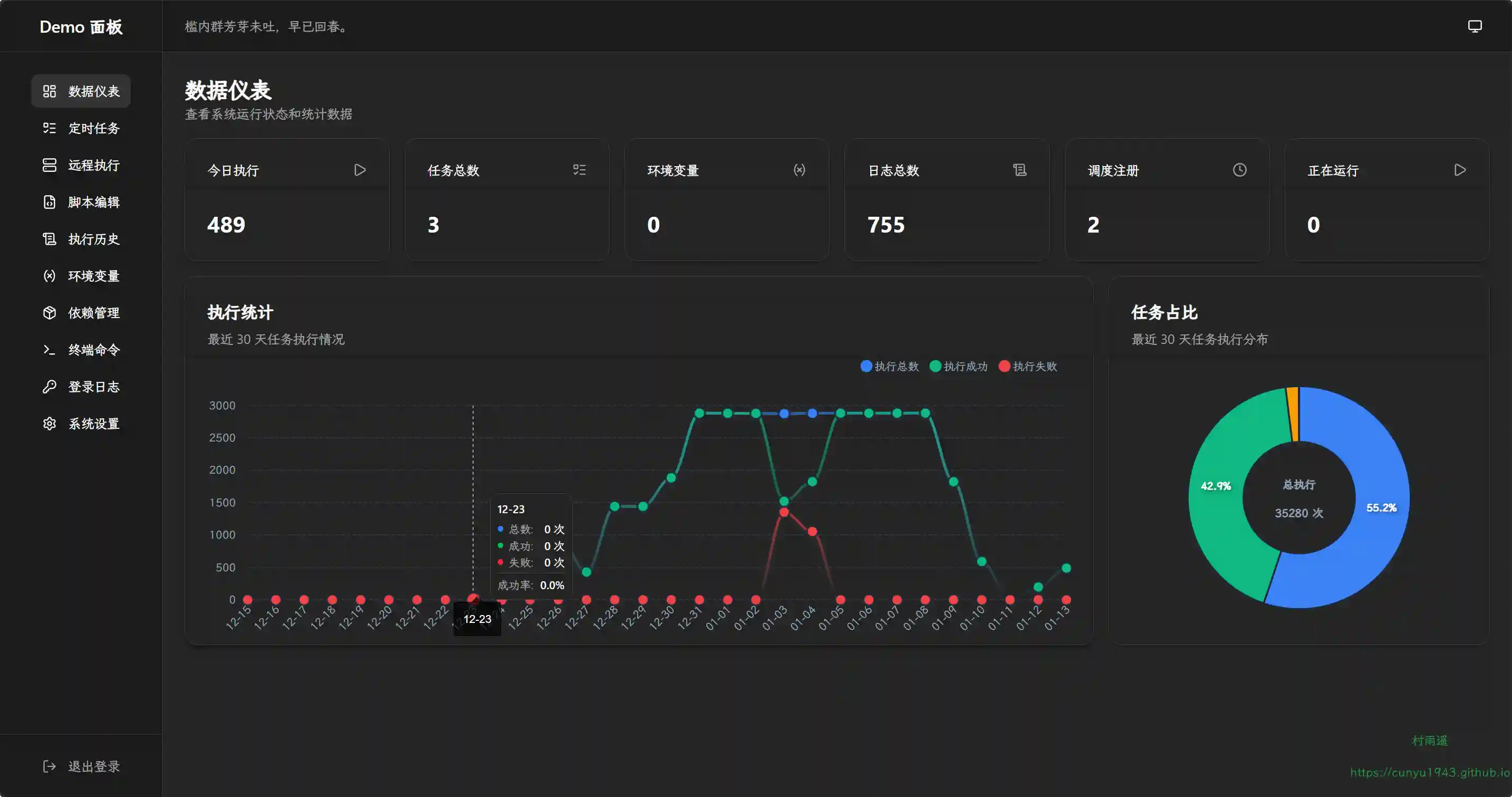Click the checklist icon on 任务总数 card

(579, 170)
